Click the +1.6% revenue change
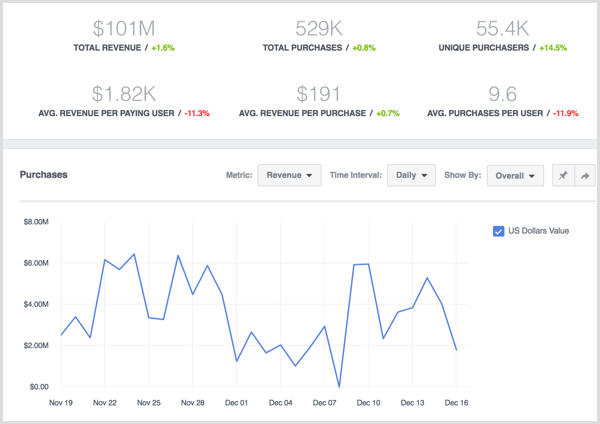600x424 pixels. coord(163,48)
